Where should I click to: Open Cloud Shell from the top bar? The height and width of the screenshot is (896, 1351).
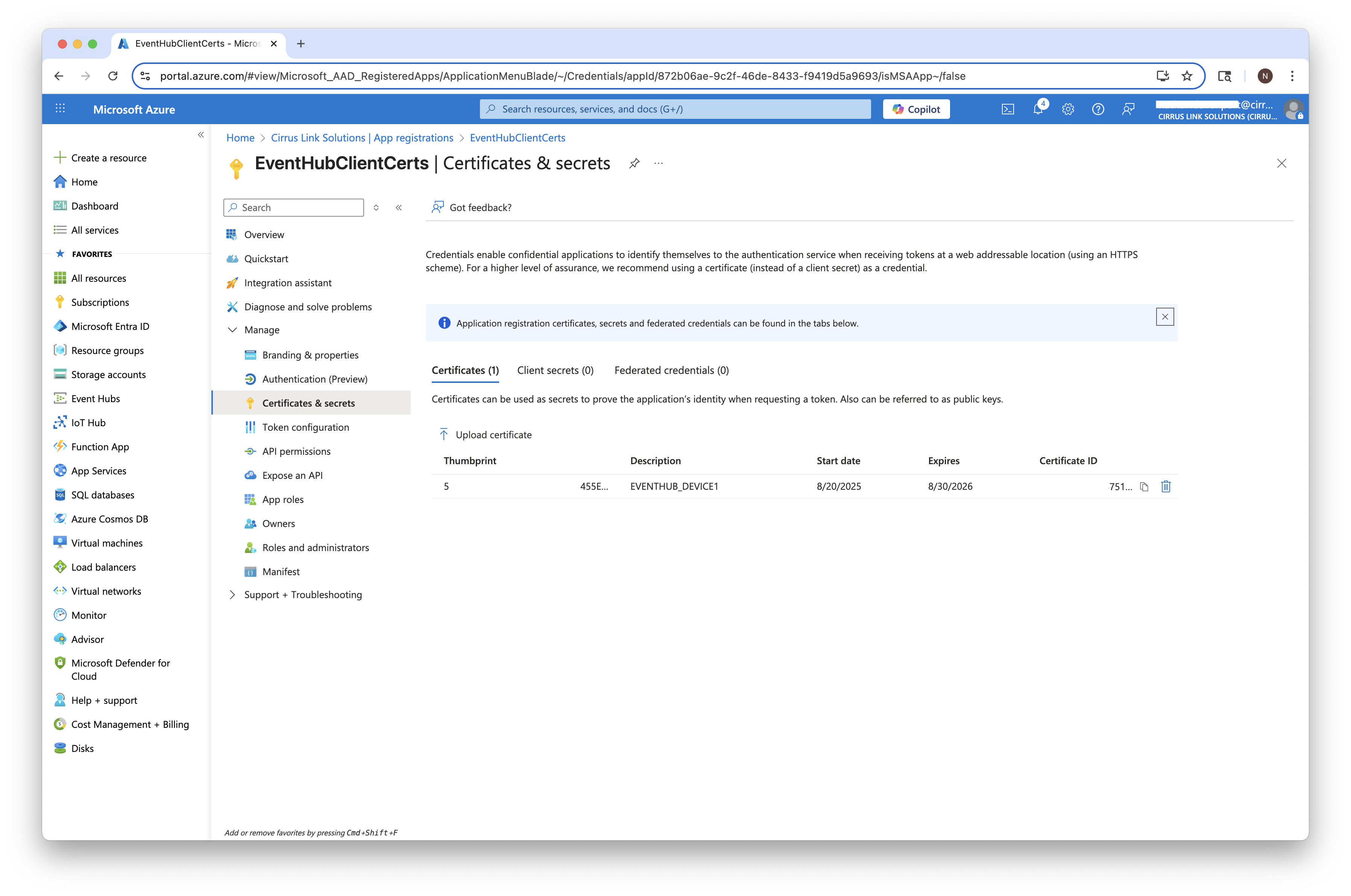(x=1008, y=109)
